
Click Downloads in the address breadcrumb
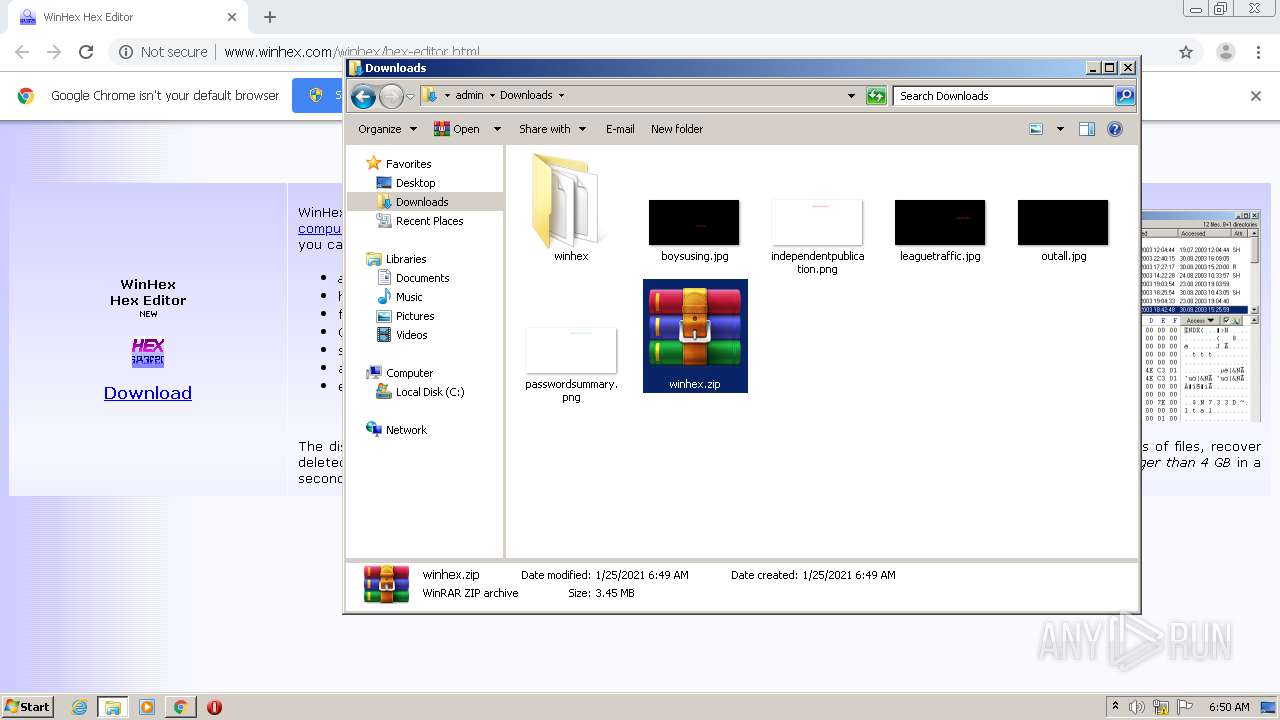526,96
